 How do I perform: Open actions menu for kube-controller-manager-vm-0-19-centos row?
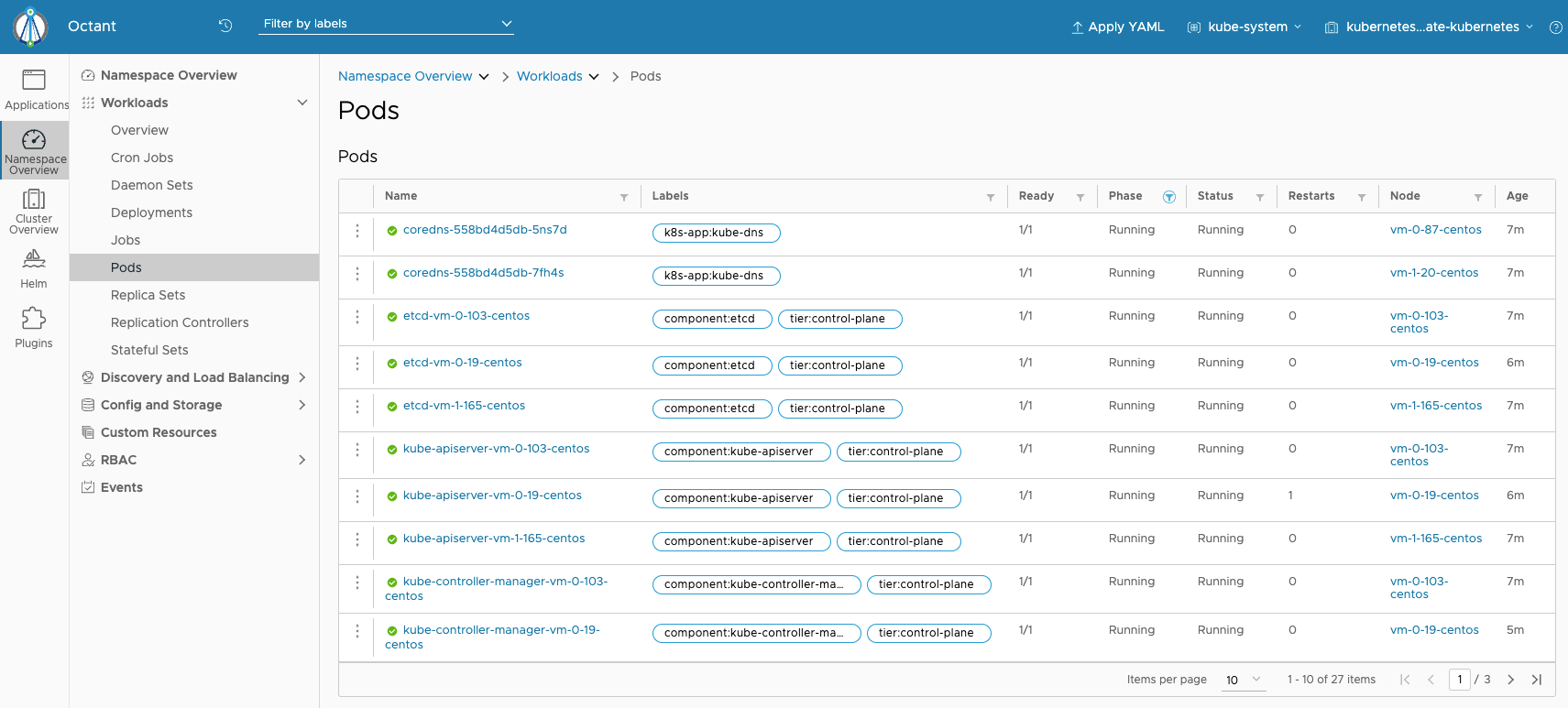click(x=357, y=631)
